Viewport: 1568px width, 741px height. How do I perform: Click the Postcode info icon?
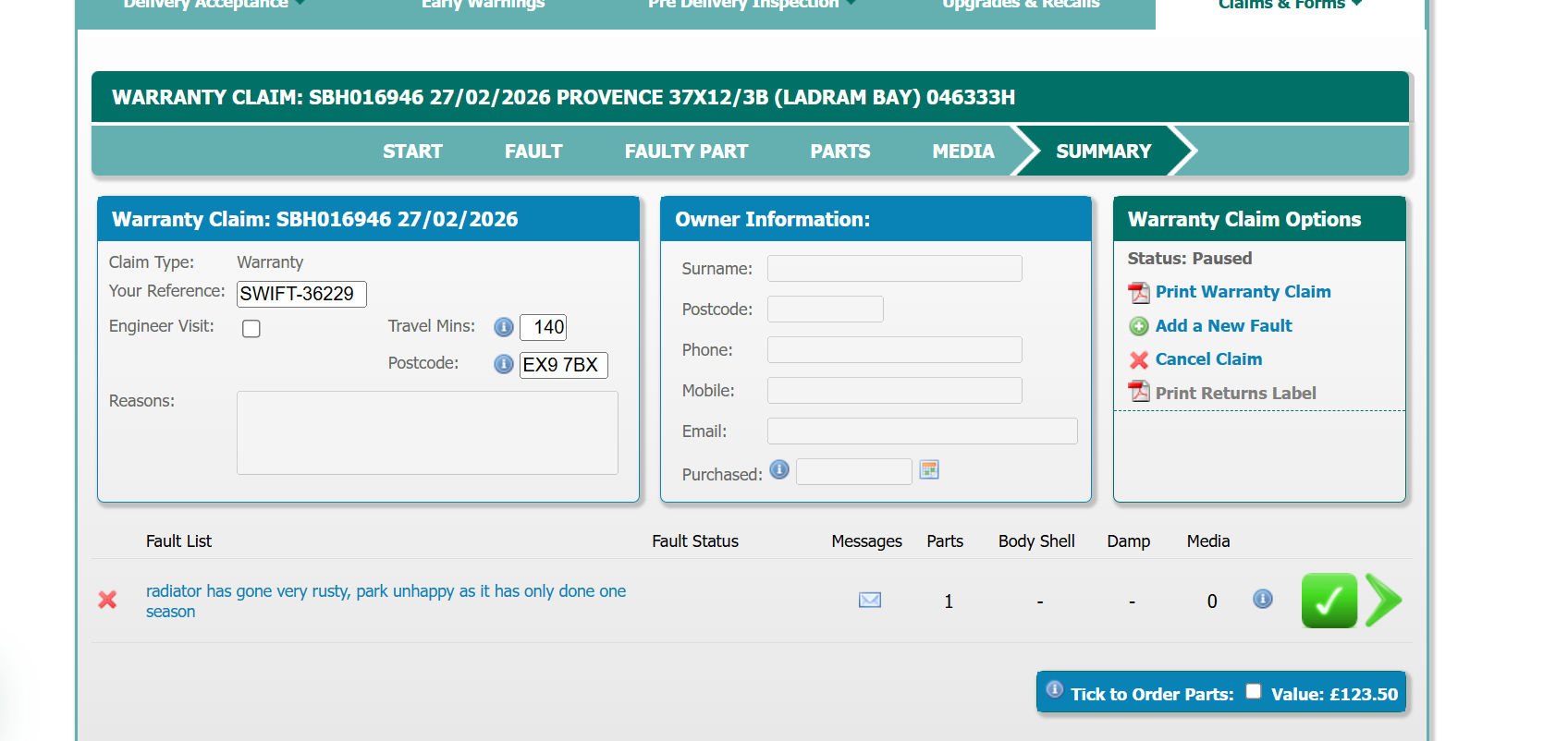(x=503, y=364)
